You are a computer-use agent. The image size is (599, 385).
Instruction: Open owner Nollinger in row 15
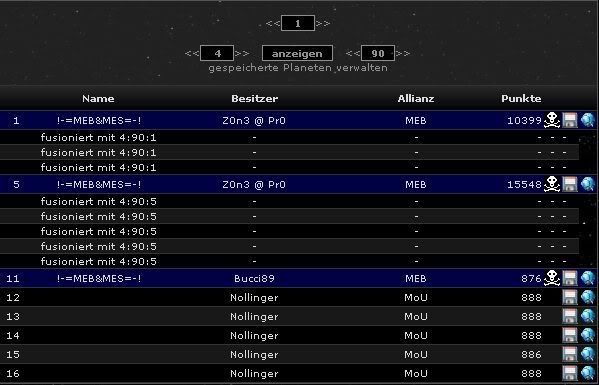pyautogui.click(x=254, y=355)
